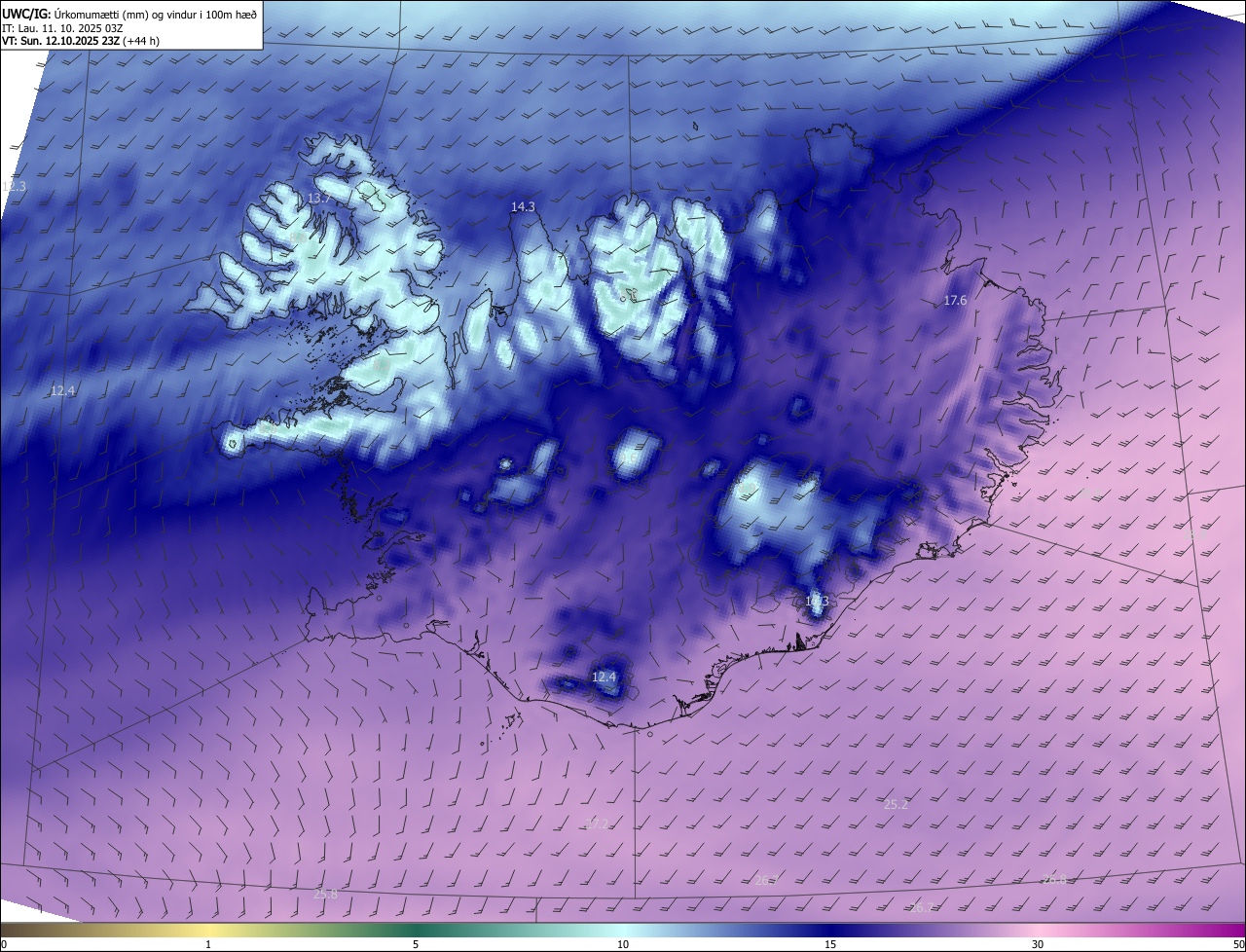The width and height of the screenshot is (1246, 952).
Task: Click the colour bar tick label 10
Action: [x=623, y=945]
